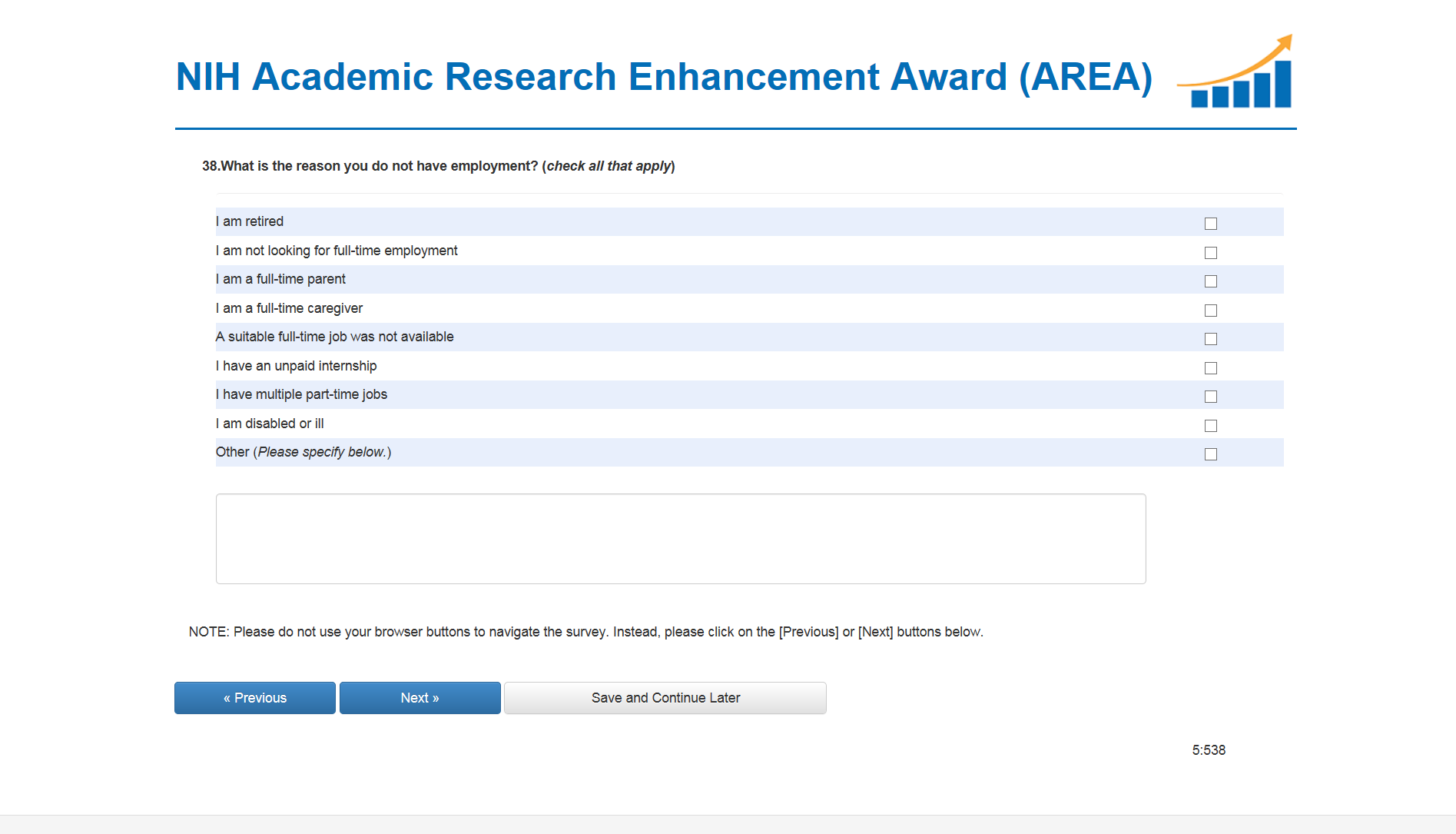Viewport: 1456px width, 834px height.
Task: Click the 'I am disabled or ill' label
Action: coord(270,424)
